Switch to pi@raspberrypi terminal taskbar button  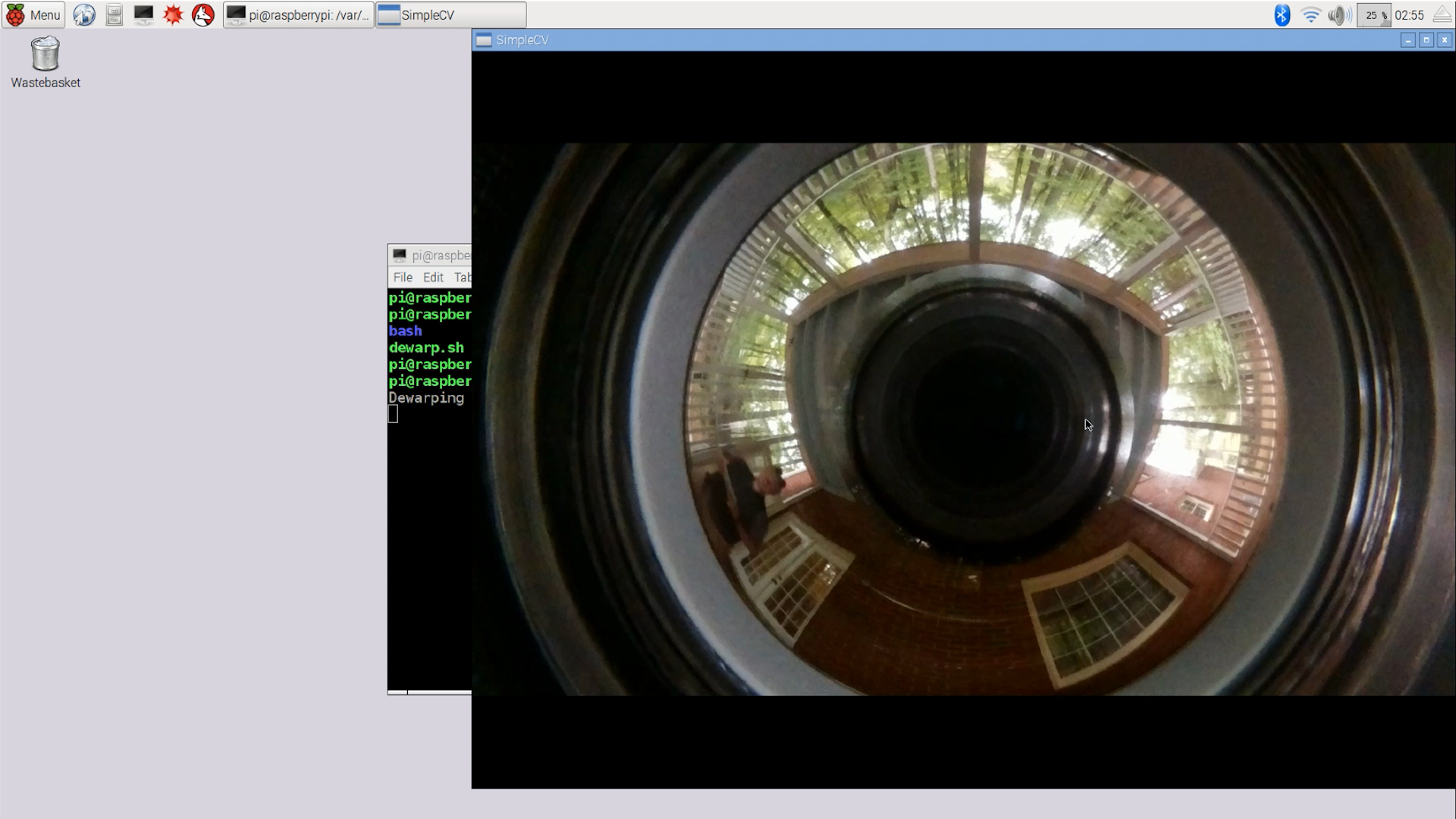[x=299, y=15]
